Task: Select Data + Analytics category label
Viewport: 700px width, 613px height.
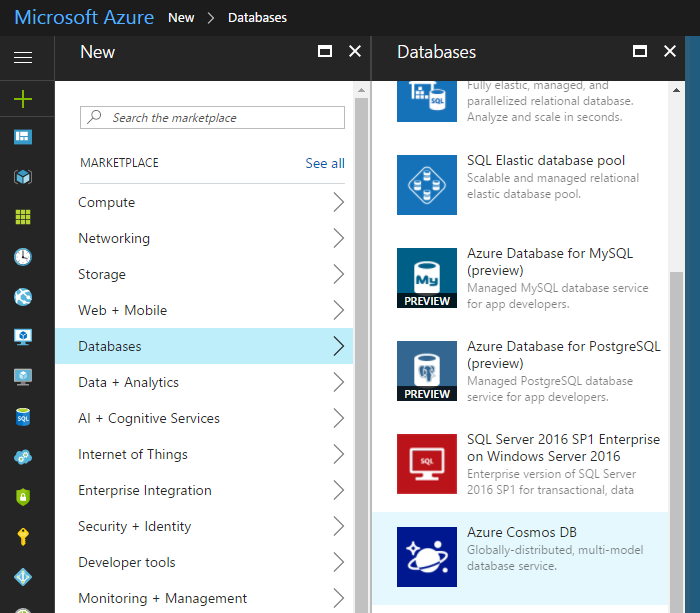Action: (x=128, y=382)
